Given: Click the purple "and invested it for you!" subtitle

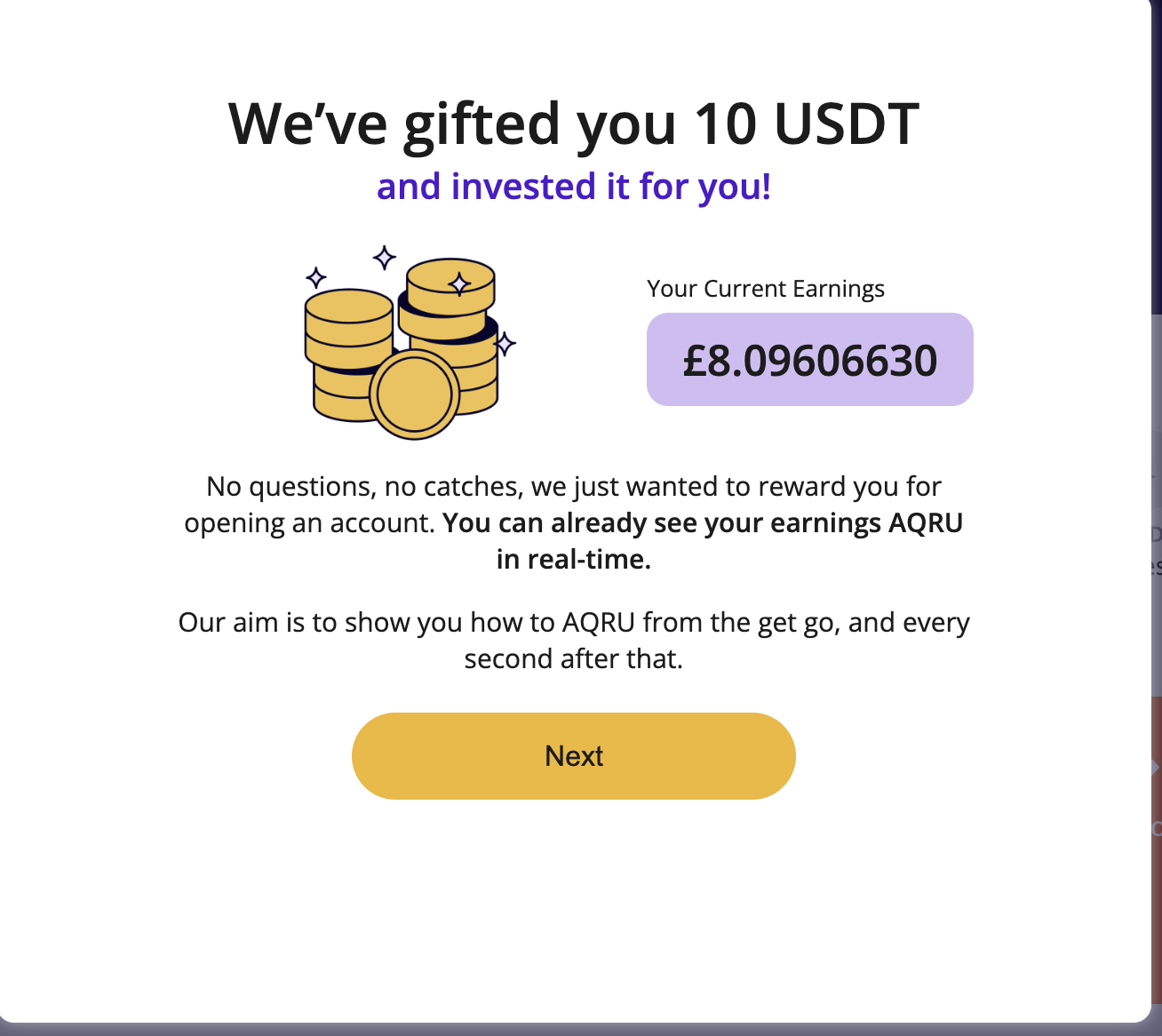Looking at the screenshot, I should tap(573, 187).
